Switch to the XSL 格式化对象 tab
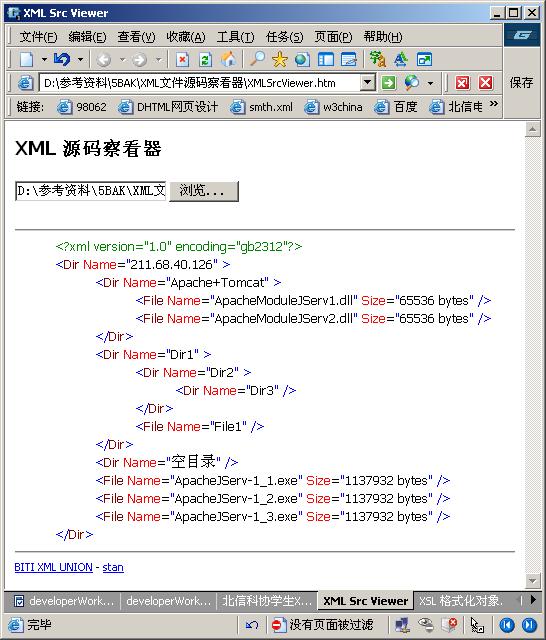The width and height of the screenshot is (546, 640). point(461,601)
